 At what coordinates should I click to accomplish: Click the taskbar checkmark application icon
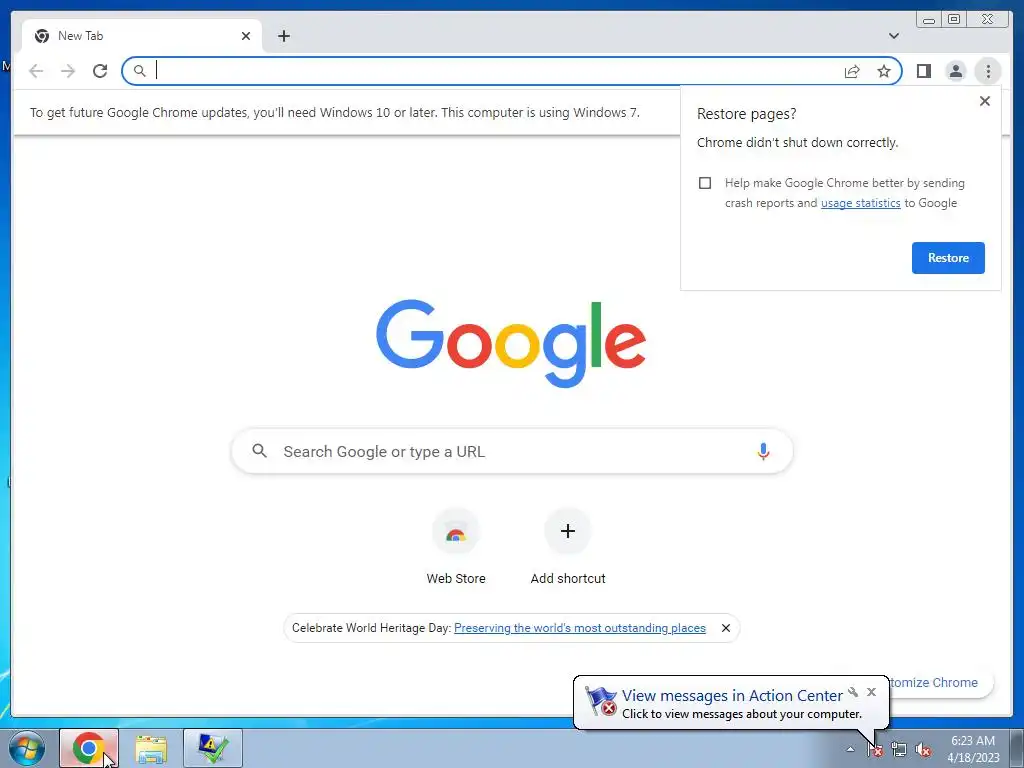[x=213, y=748]
